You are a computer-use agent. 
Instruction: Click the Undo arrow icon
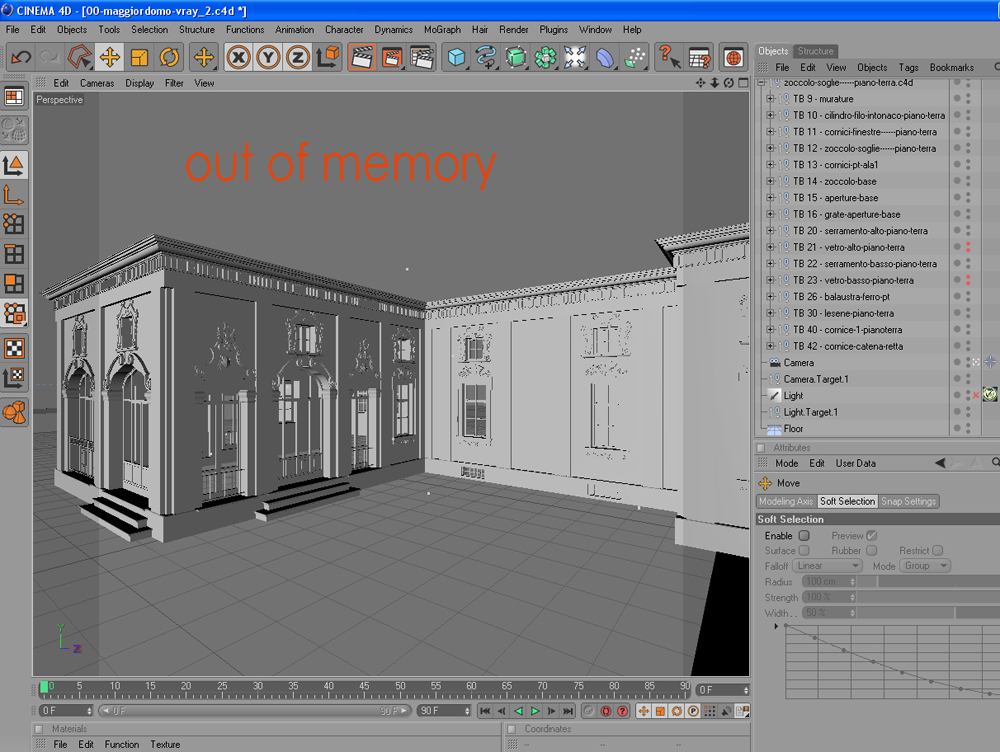[20, 57]
